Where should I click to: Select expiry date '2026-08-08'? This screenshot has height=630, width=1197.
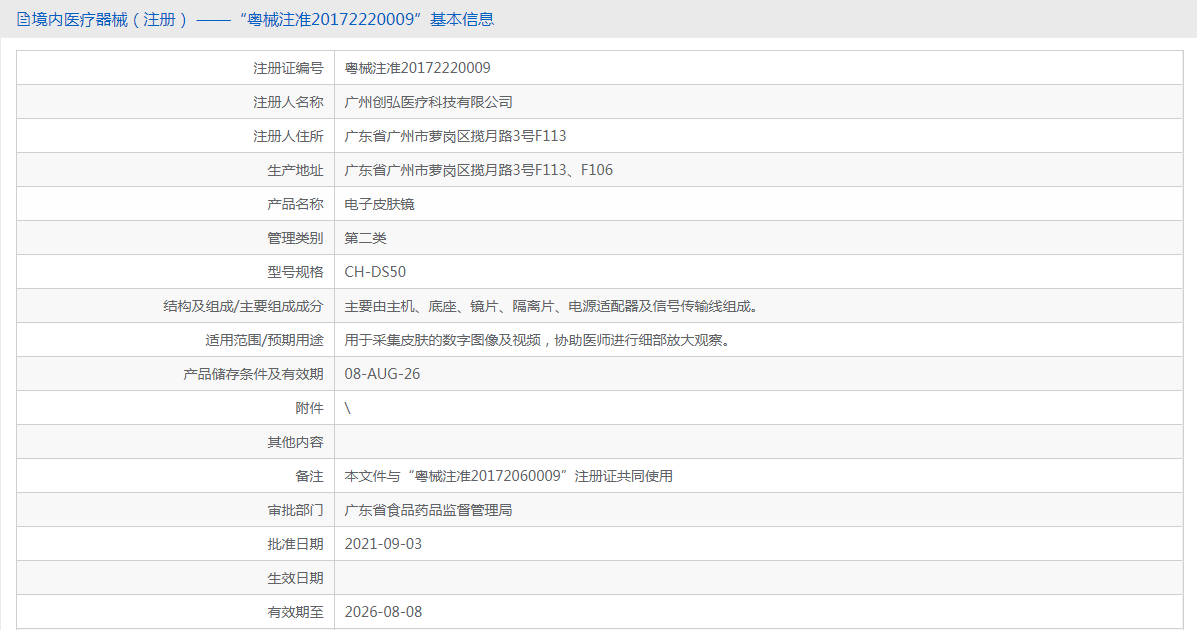point(383,612)
